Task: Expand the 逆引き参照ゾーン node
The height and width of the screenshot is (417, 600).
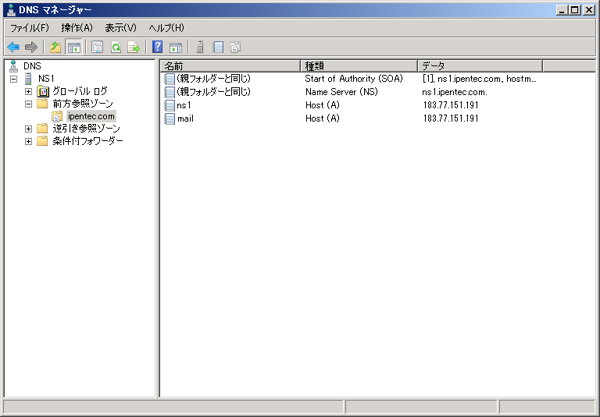Action: 28,129
